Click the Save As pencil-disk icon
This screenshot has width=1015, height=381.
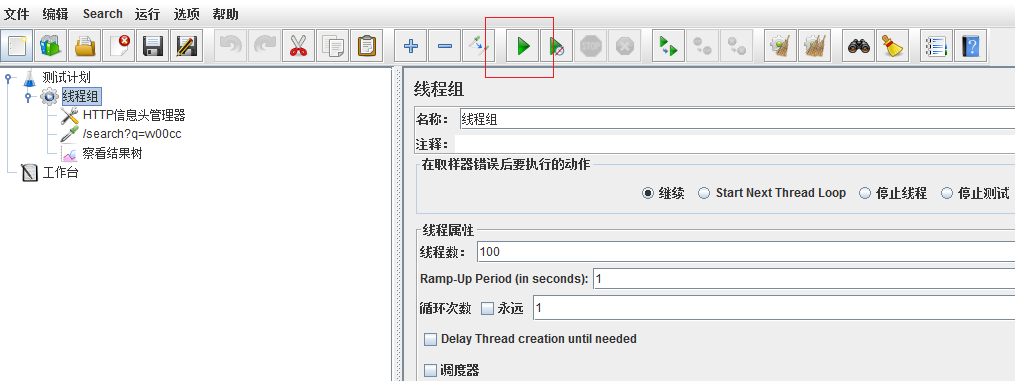point(186,46)
